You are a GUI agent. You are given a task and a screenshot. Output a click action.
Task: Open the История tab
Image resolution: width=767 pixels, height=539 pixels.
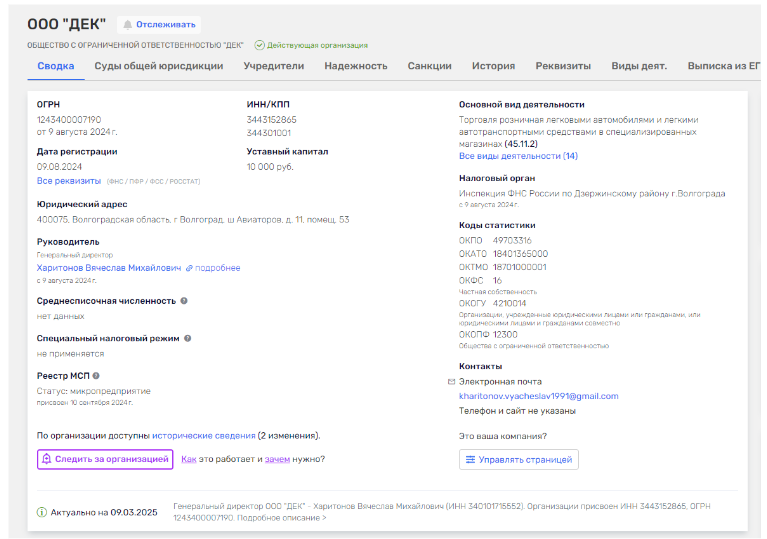[x=494, y=66]
